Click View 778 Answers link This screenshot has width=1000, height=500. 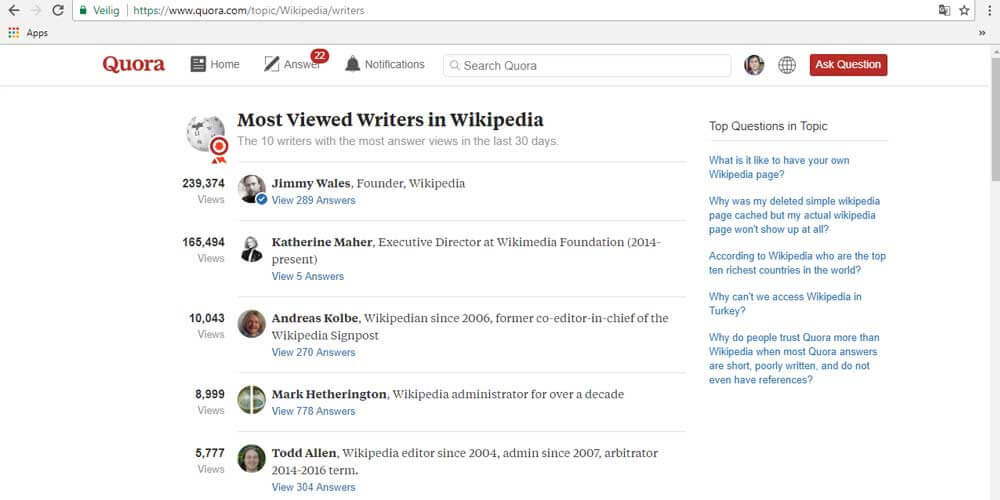[x=313, y=411]
